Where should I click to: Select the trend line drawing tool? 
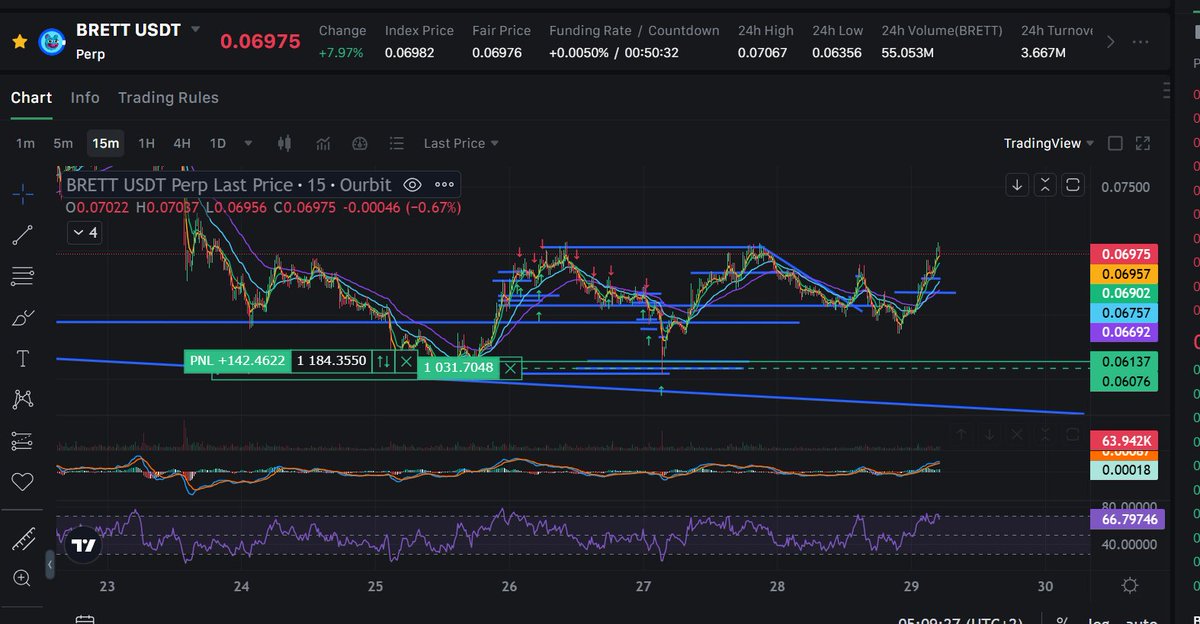pyautogui.click(x=24, y=235)
